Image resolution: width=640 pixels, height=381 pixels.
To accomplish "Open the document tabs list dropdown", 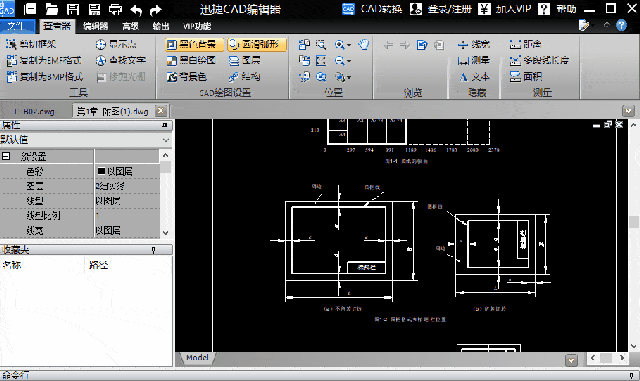I will [628, 111].
